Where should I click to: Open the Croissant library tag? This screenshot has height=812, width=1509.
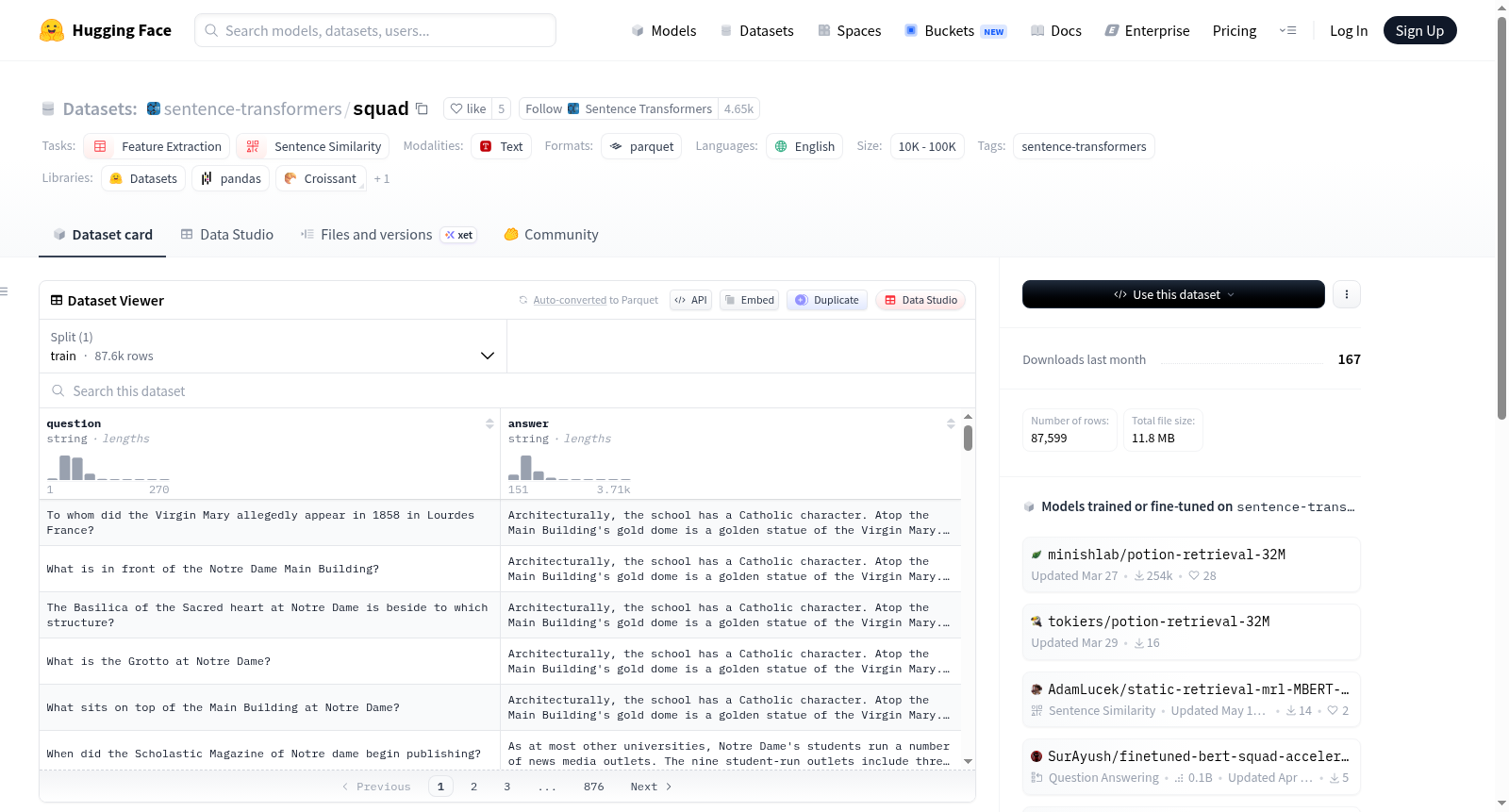click(321, 178)
